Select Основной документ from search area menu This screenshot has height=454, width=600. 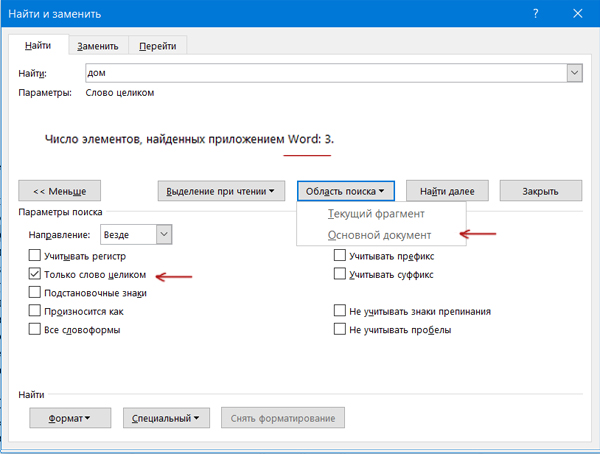pyautogui.click(x=380, y=235)
